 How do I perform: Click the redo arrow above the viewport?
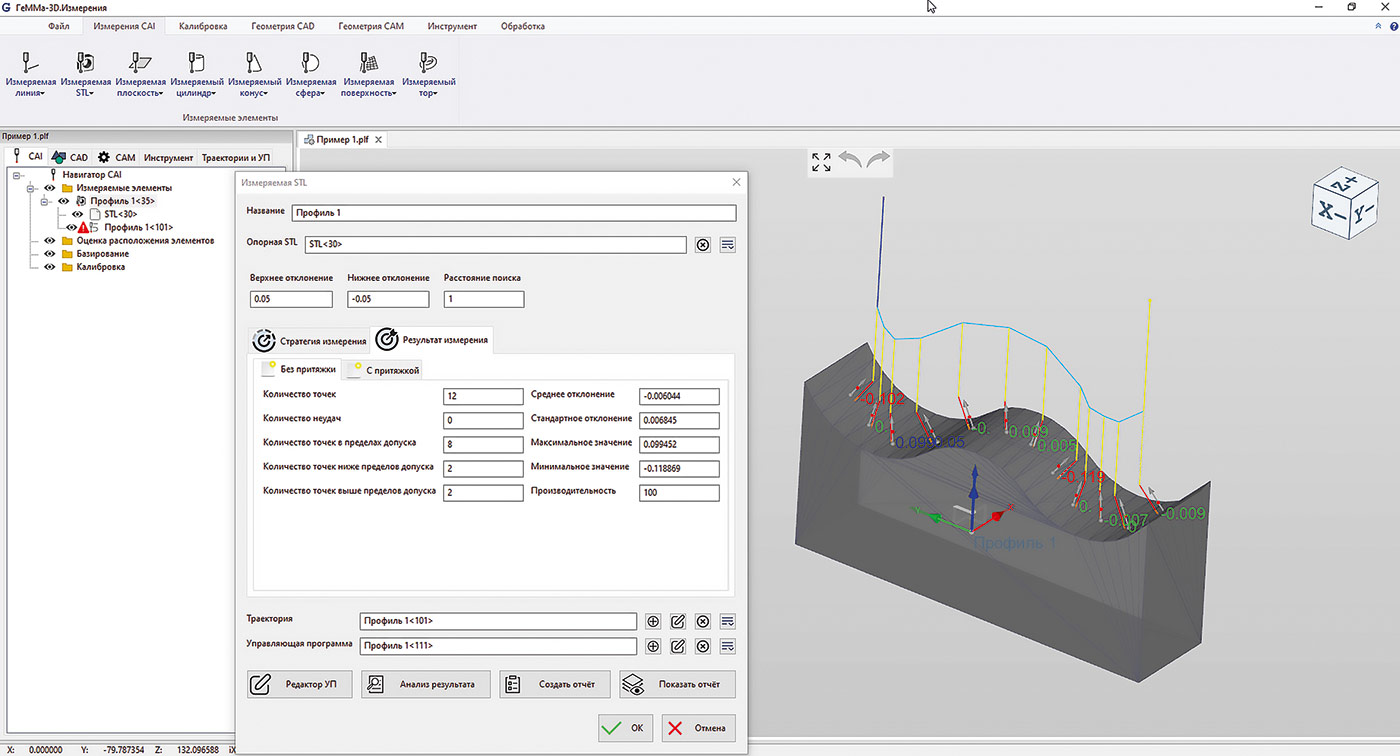click(878, 160)
